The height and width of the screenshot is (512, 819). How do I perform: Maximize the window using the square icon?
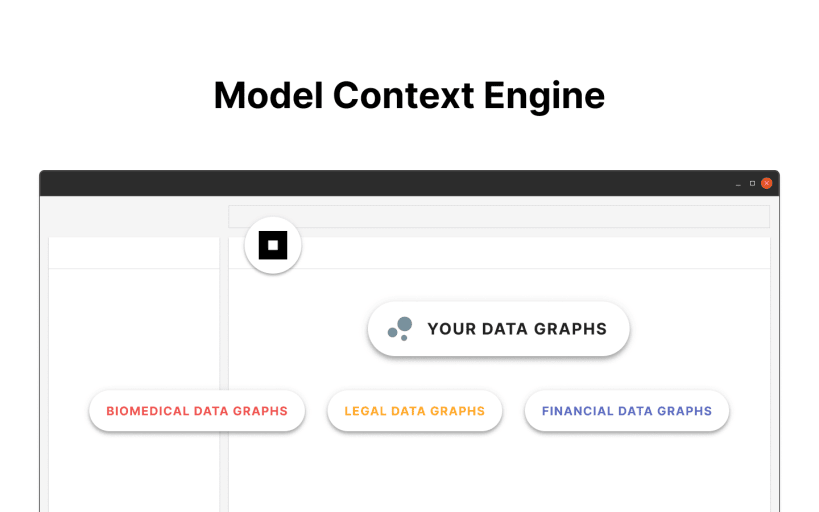pos(752,183)
